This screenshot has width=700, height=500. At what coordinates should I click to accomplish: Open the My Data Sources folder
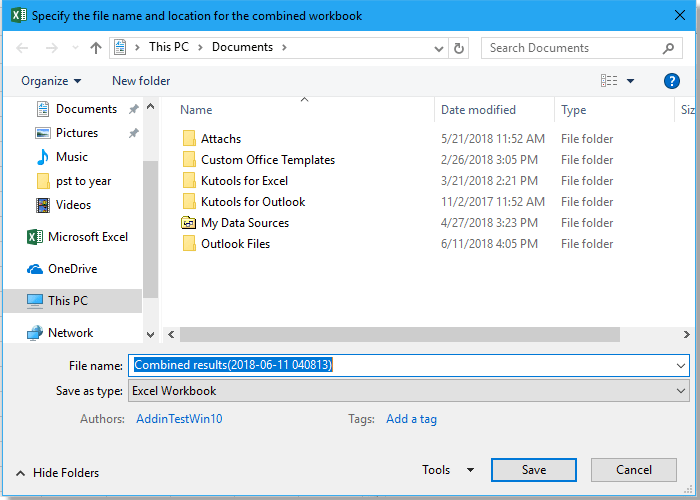tap(244, 223)
